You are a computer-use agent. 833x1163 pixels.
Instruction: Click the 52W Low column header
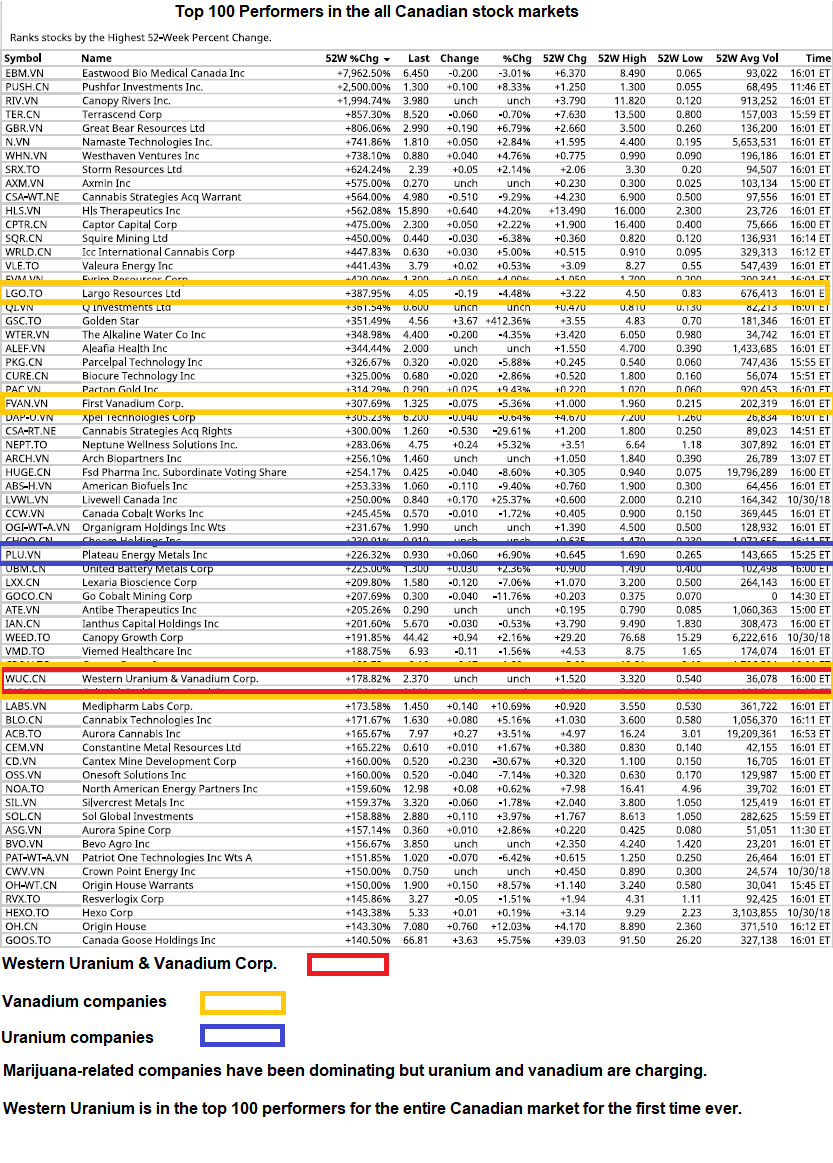pyautogui.click(x=679, y=58)
